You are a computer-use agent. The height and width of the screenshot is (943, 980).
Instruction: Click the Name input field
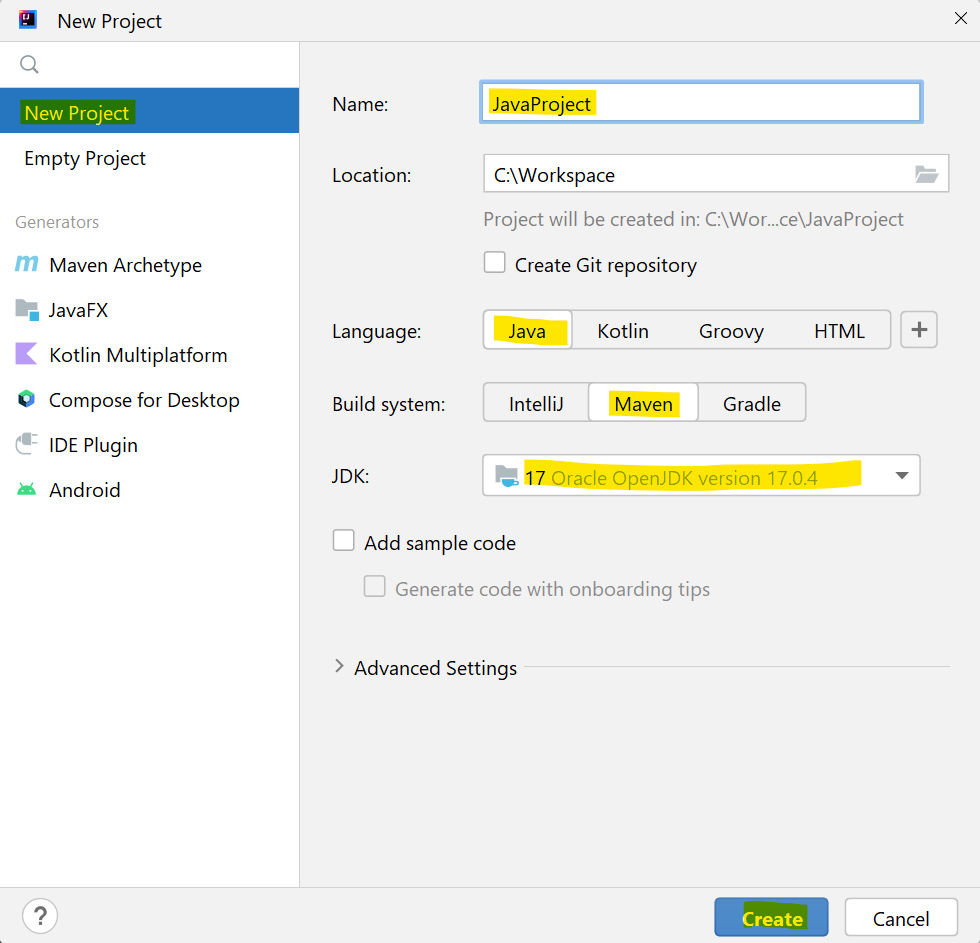[701, 102]
